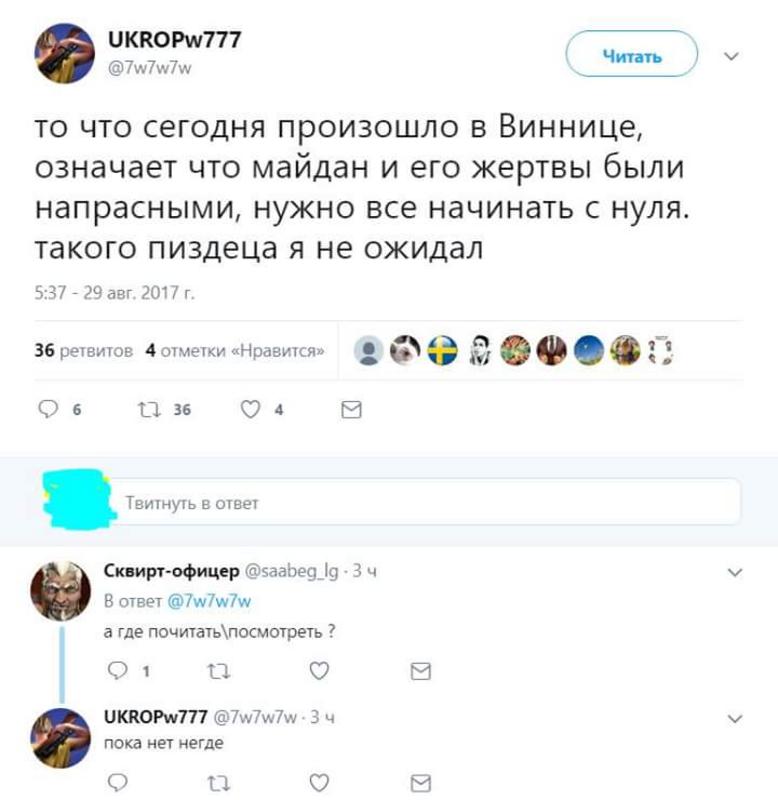Retweet the 'пока нет негде' reply
Viewport: 778px width, 800px height.
(218, 783)
